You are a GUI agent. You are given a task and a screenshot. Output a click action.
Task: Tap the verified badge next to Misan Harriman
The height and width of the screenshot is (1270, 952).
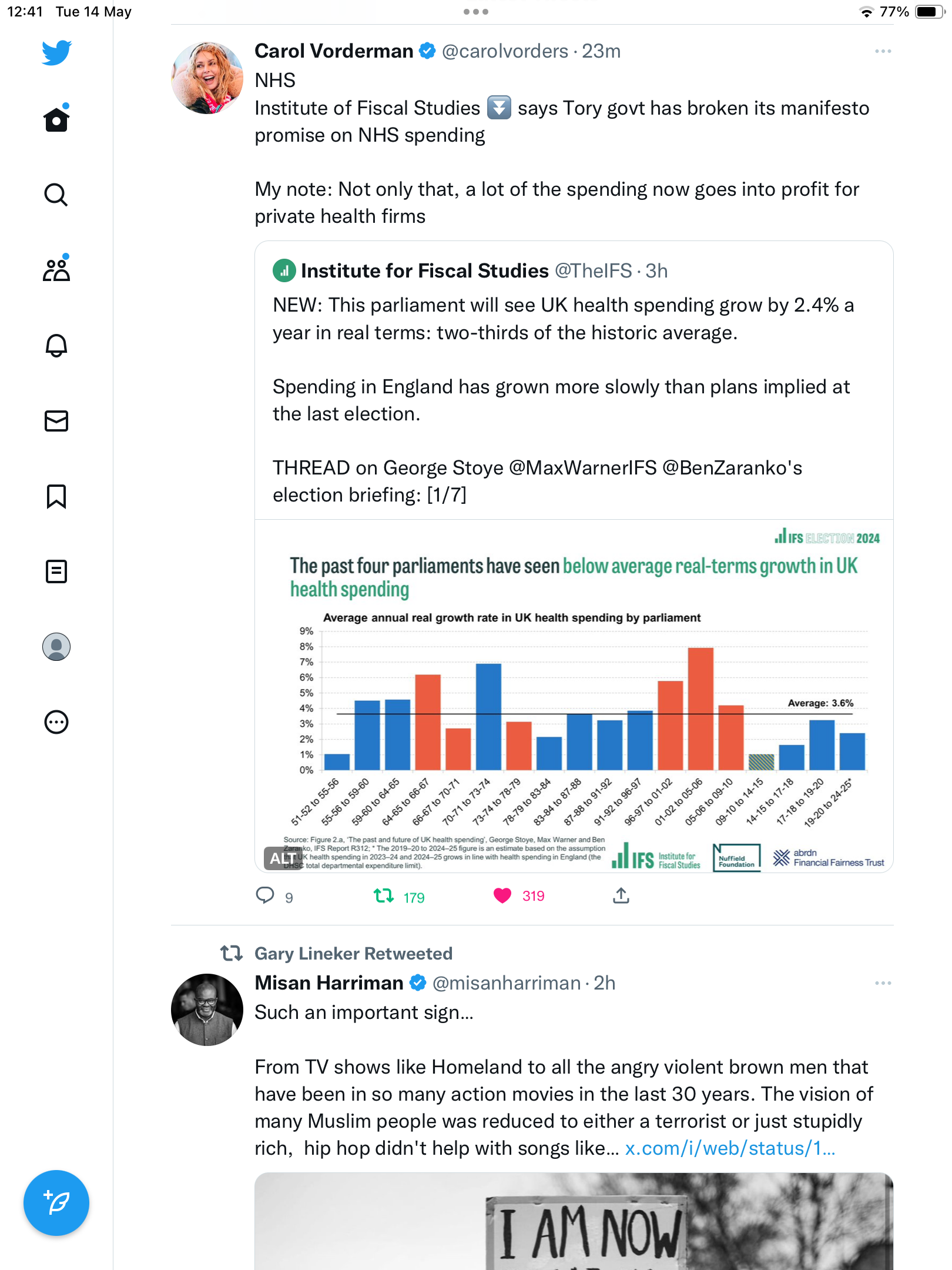pos(418,983)
